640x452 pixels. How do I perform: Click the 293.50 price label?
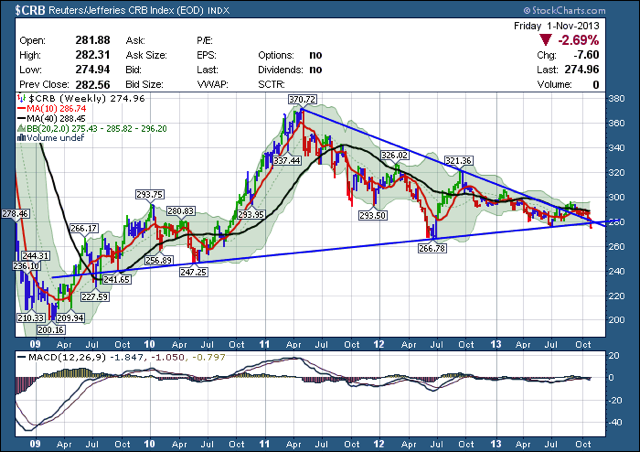click(373, 215)
